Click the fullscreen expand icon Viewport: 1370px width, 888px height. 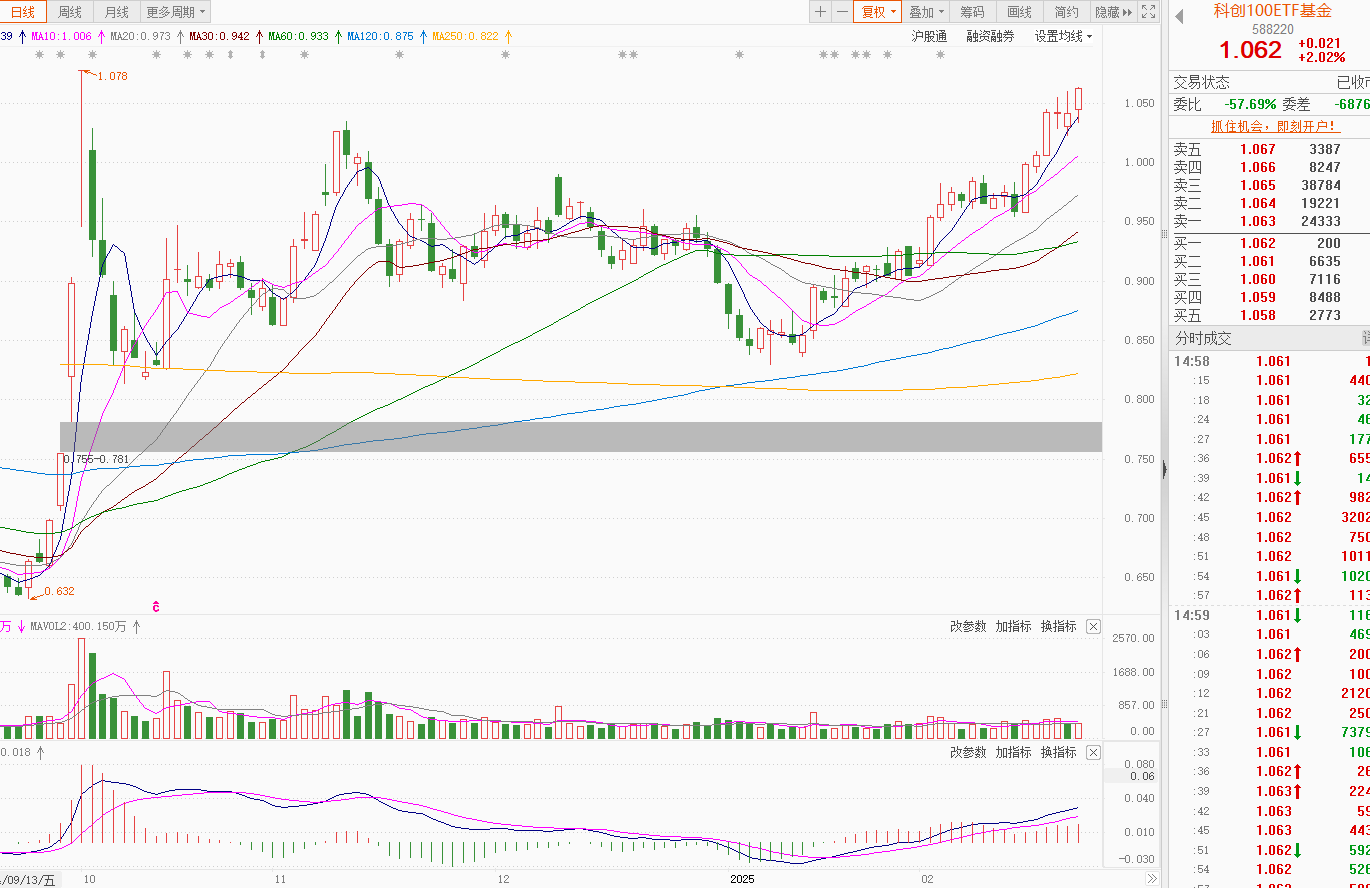click(1149, 12)
